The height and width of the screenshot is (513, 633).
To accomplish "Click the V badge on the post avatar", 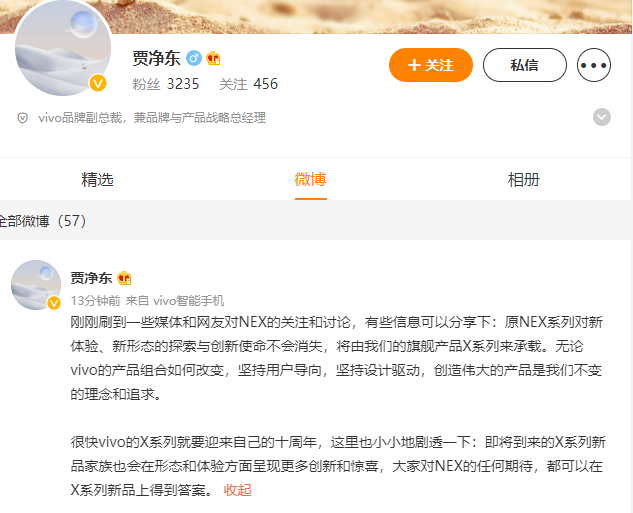I will [54, 303].
